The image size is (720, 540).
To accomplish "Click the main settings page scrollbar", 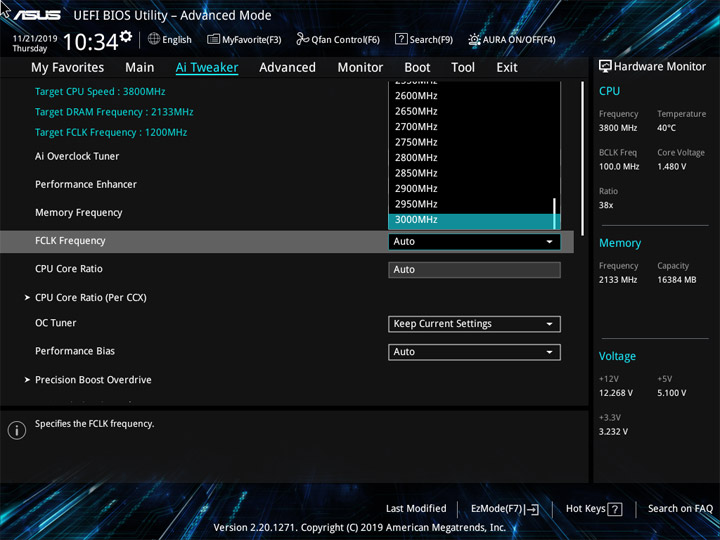I will [x=583, y=158].
